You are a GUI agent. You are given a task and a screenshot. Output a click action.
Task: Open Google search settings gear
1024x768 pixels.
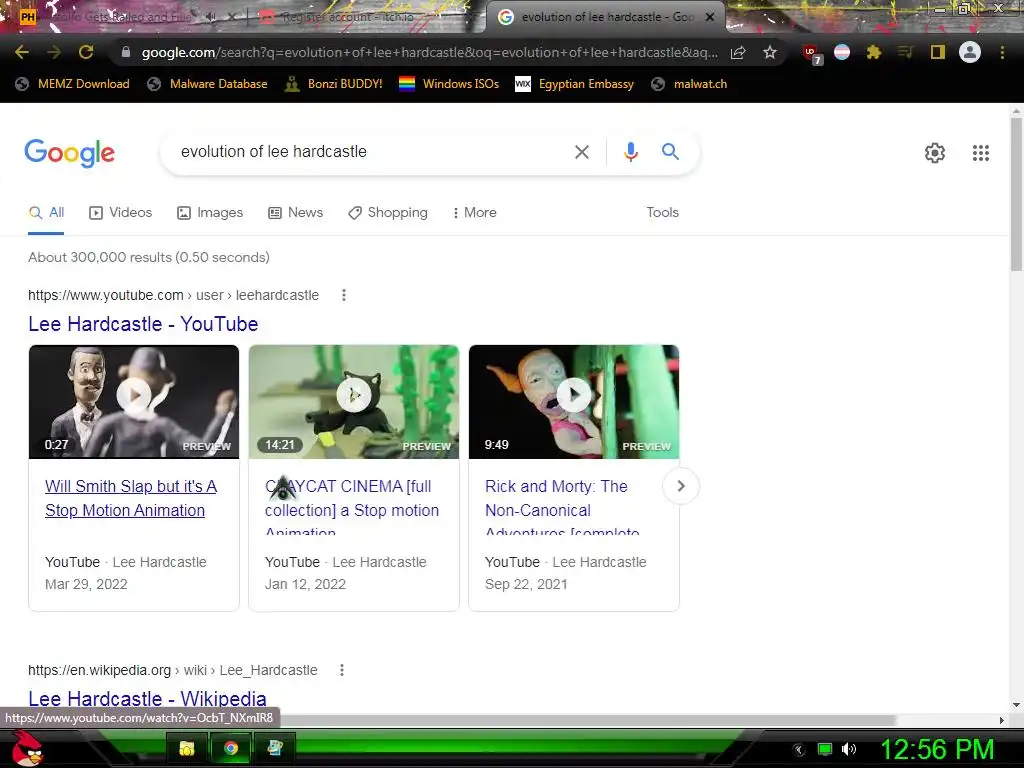(935, 153)
